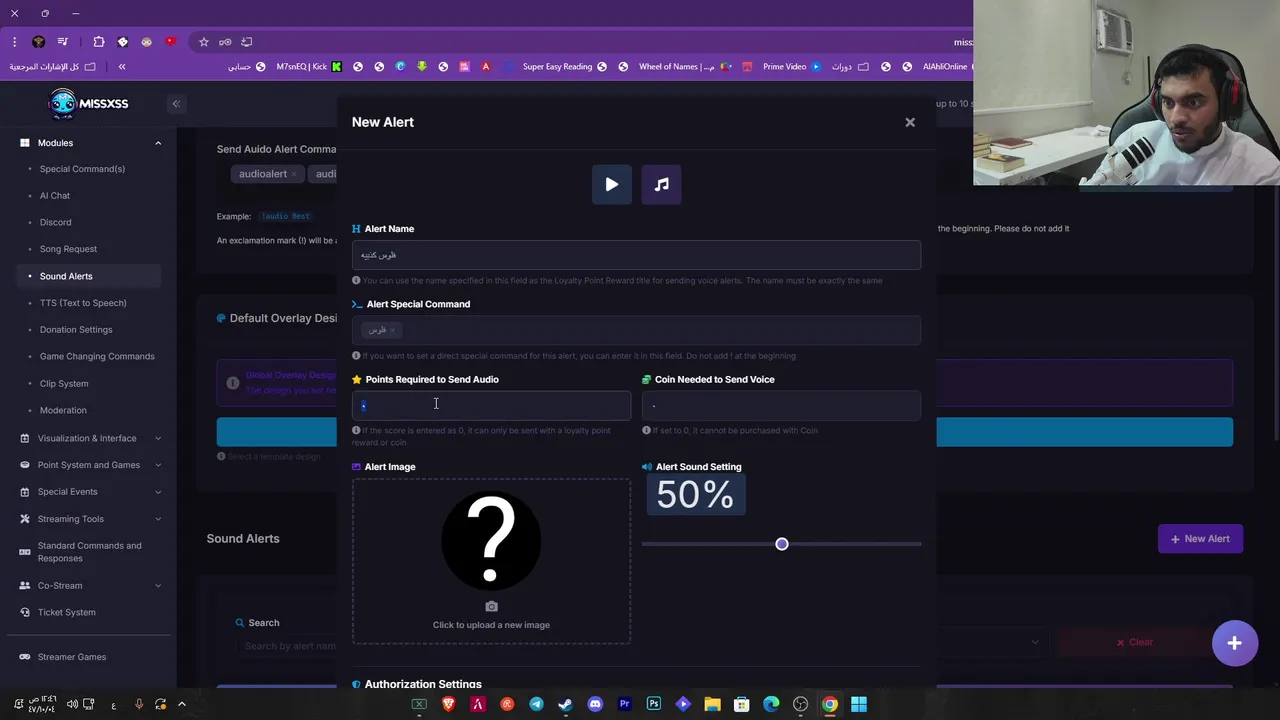
Task: Open Game Changing Commands
Action: coord(97,356)
